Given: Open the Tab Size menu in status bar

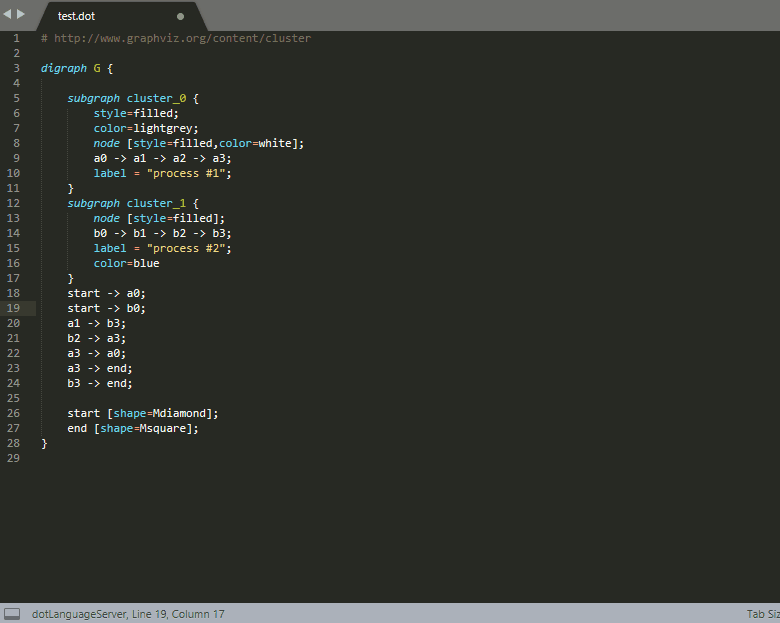Looking at the screenshot, I should tap(762, 614).
